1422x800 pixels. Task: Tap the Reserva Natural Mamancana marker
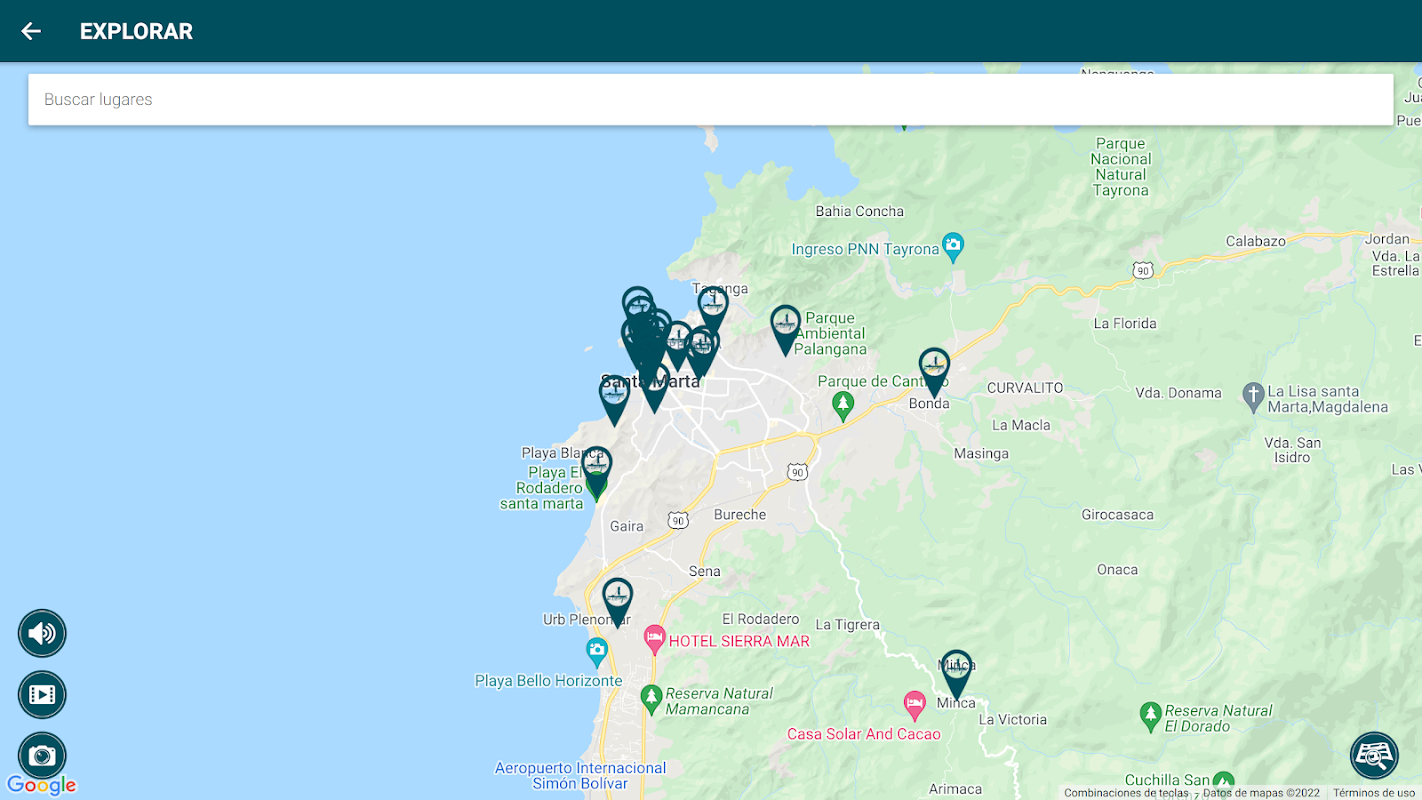(x=652, y=698)
